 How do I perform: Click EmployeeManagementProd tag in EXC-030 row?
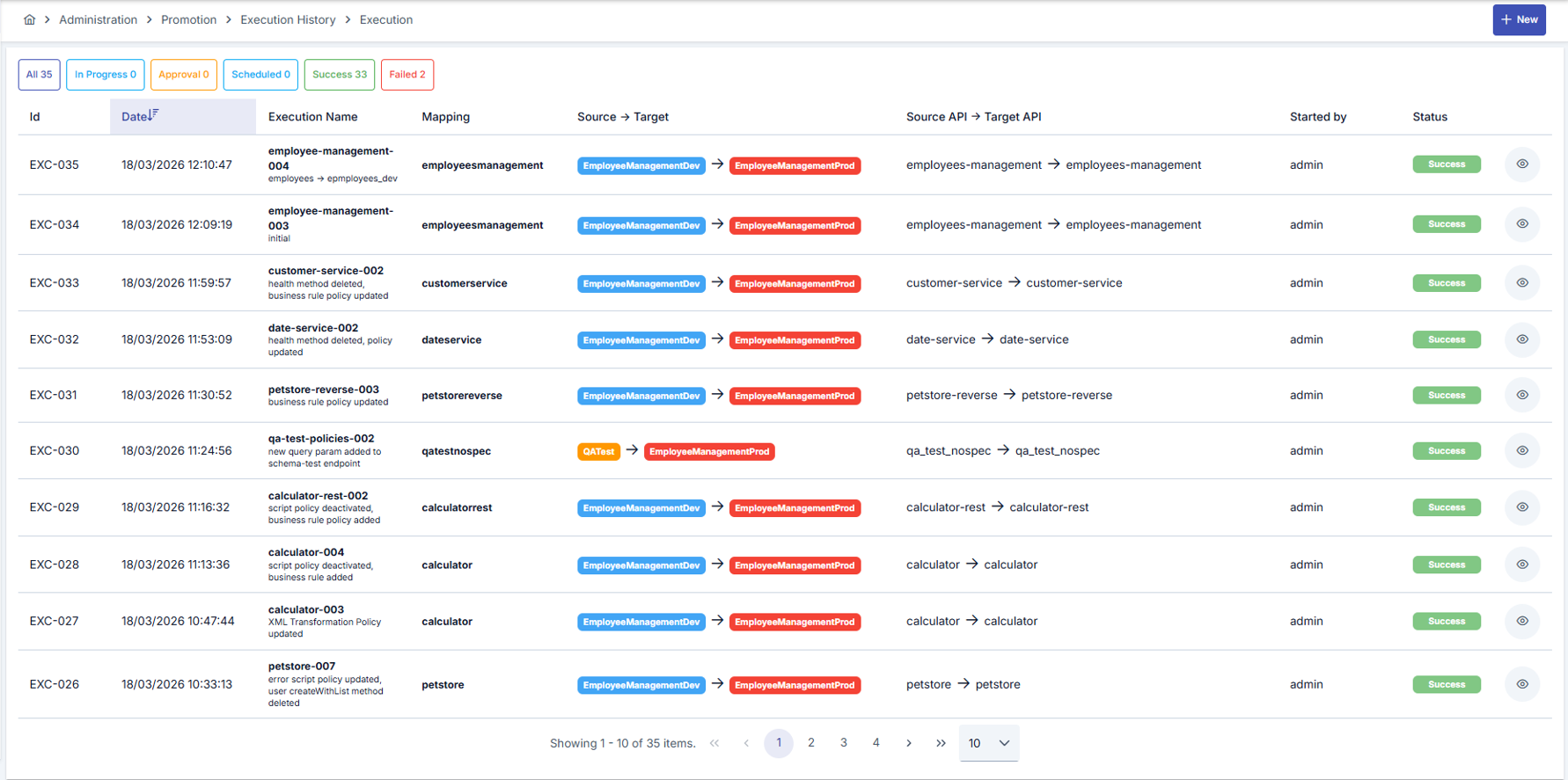click(x=709, y=451)
